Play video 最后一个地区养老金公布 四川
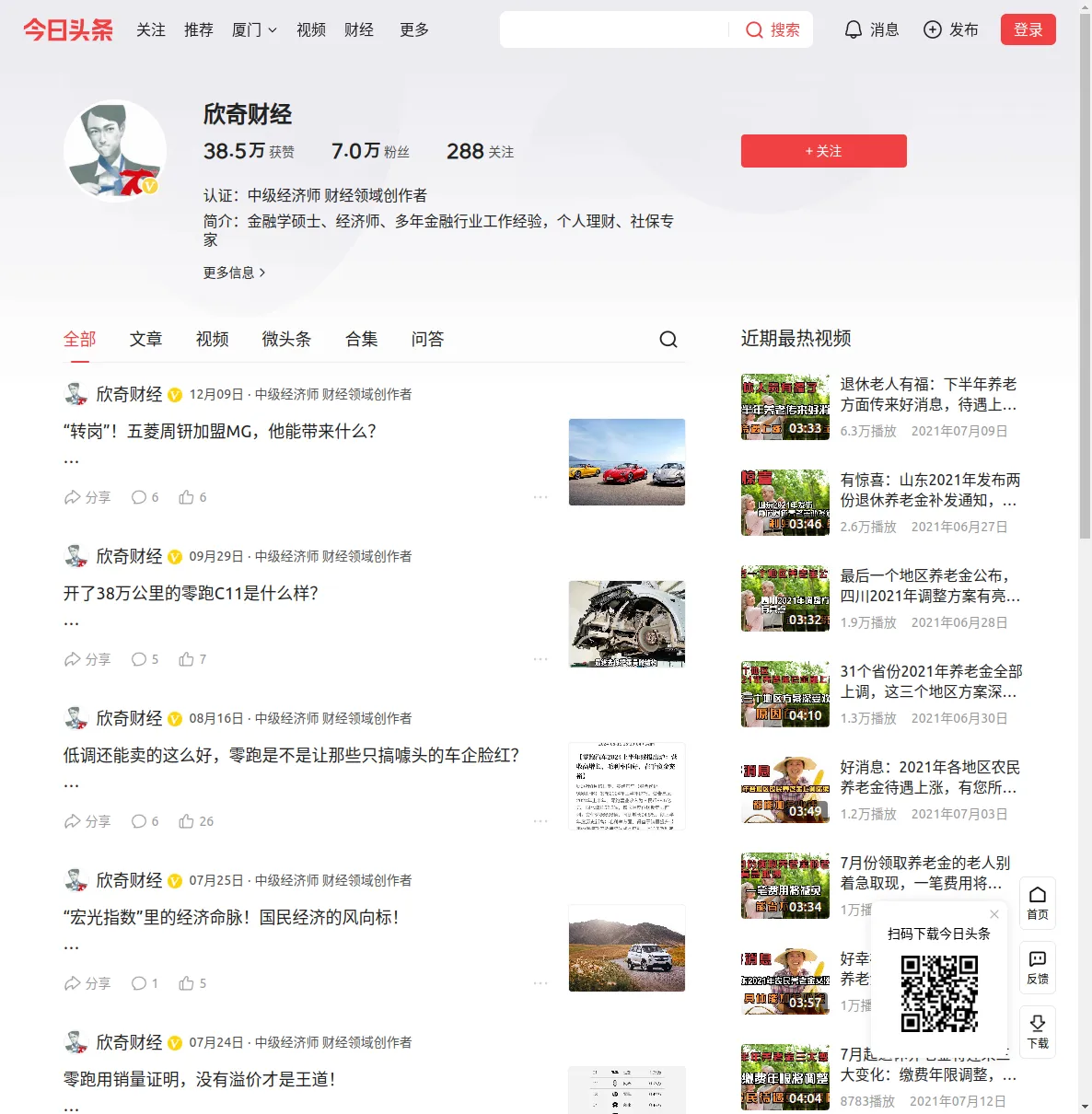This screenshot has width=1092, height=1114. [785, 598]
